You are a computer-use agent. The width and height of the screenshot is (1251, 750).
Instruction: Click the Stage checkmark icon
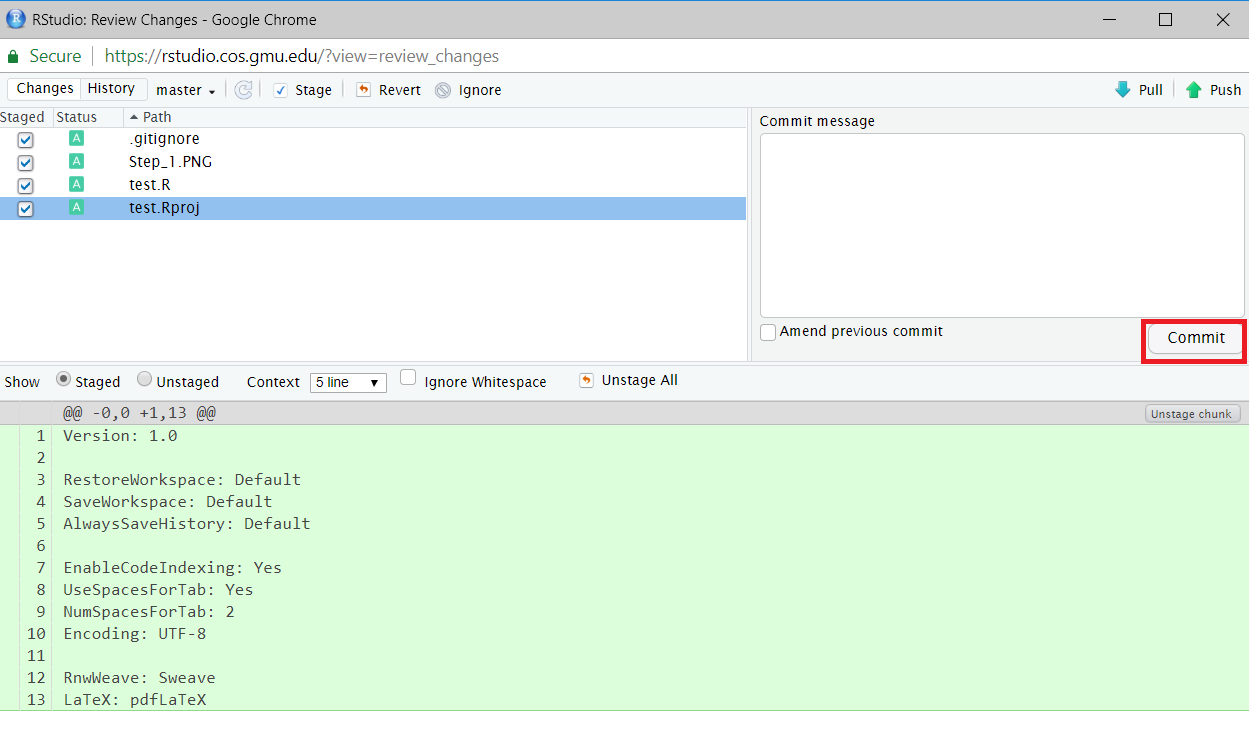(x=281, y=90)
